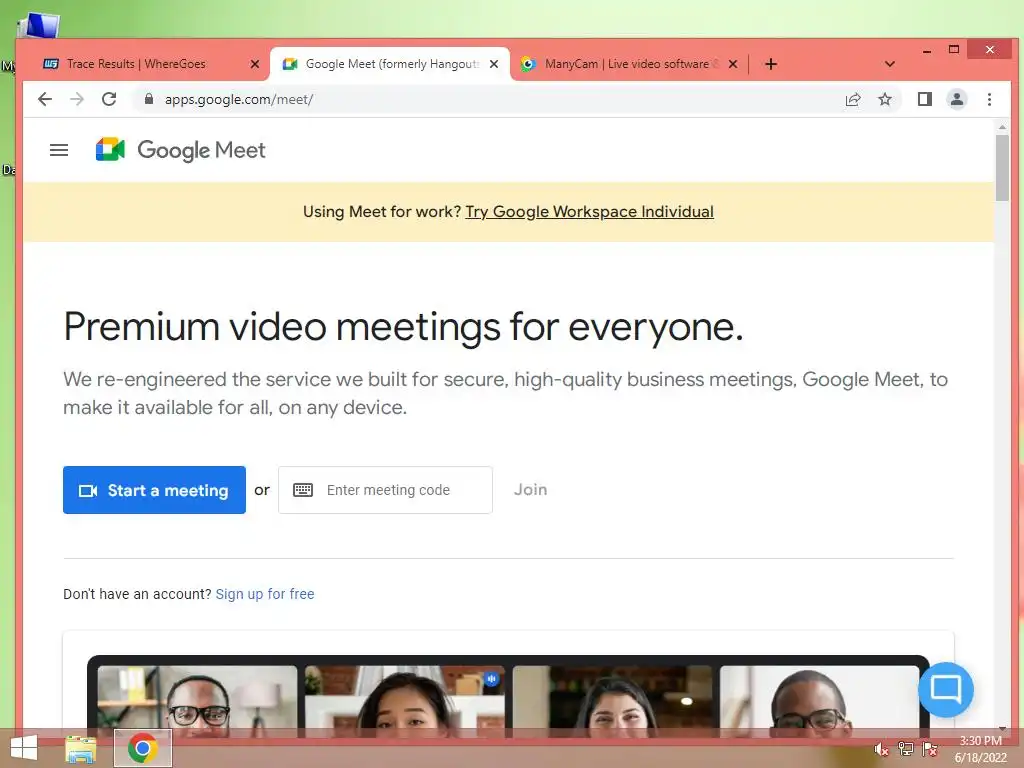Reload the current page
The width and height of the screenshot is (1024, 768).
point(109,99)
